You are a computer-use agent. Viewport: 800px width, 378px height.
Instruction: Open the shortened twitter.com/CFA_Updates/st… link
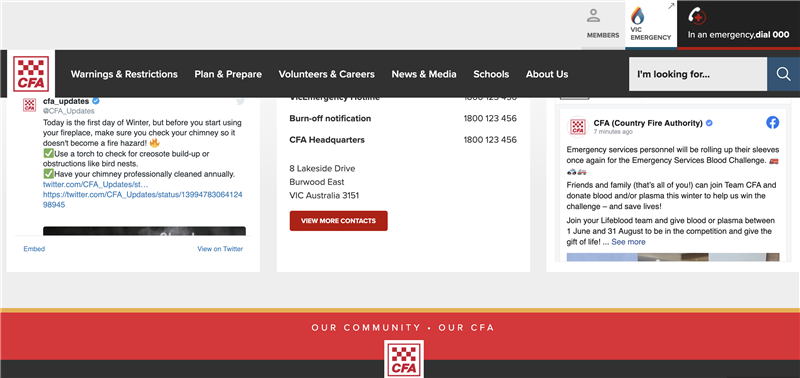(x=95, y=184)
